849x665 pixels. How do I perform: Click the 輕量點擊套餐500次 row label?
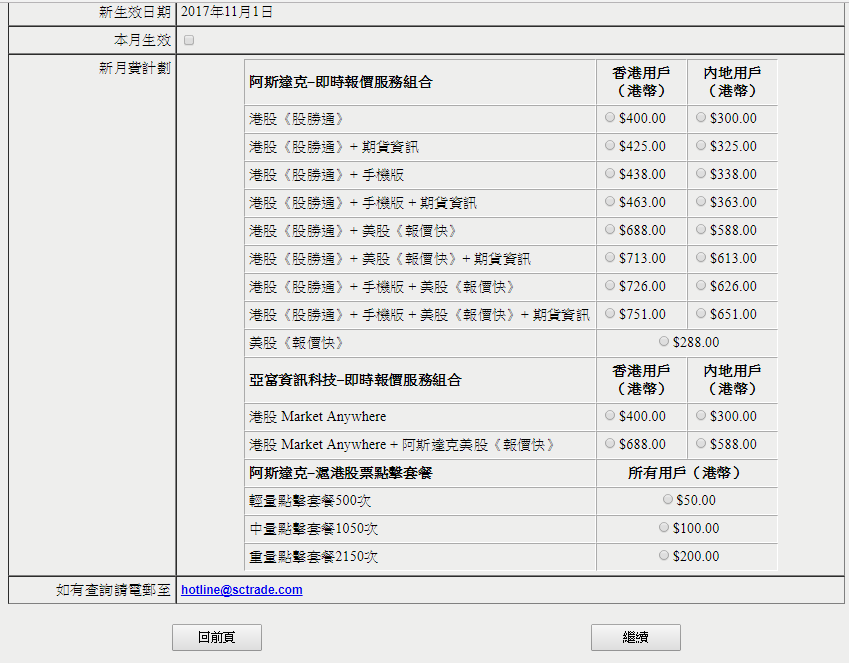coord(310,501)
